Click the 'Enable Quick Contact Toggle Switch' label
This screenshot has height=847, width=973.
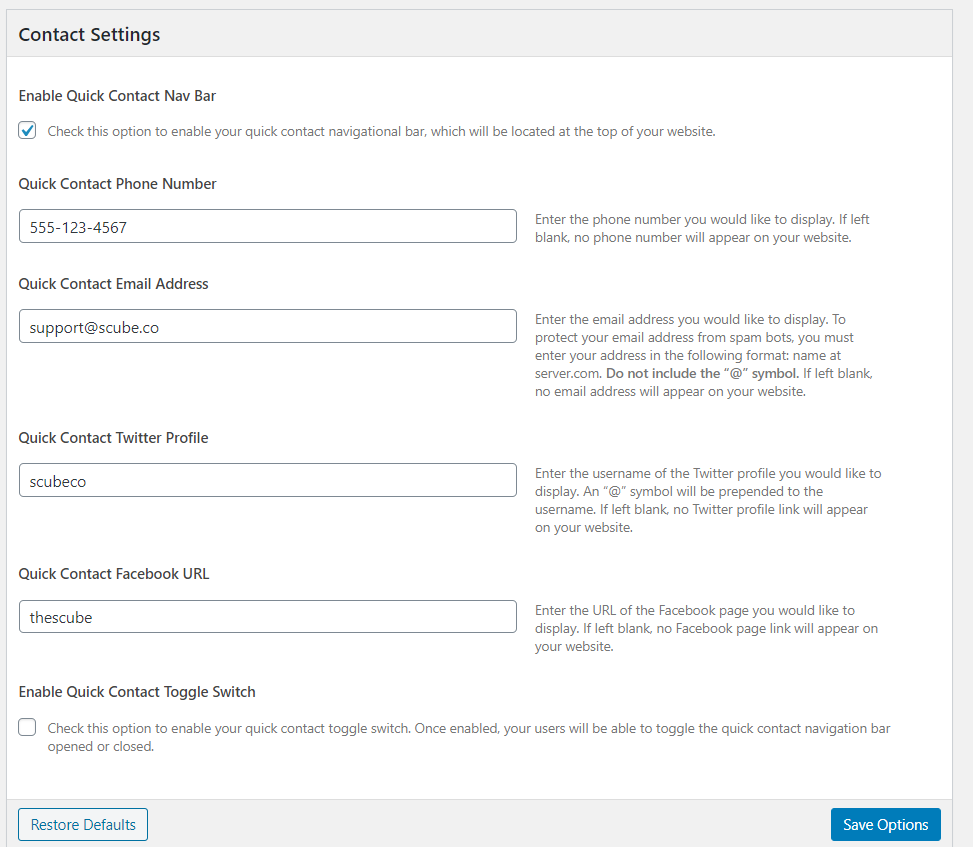pos(137,692)
